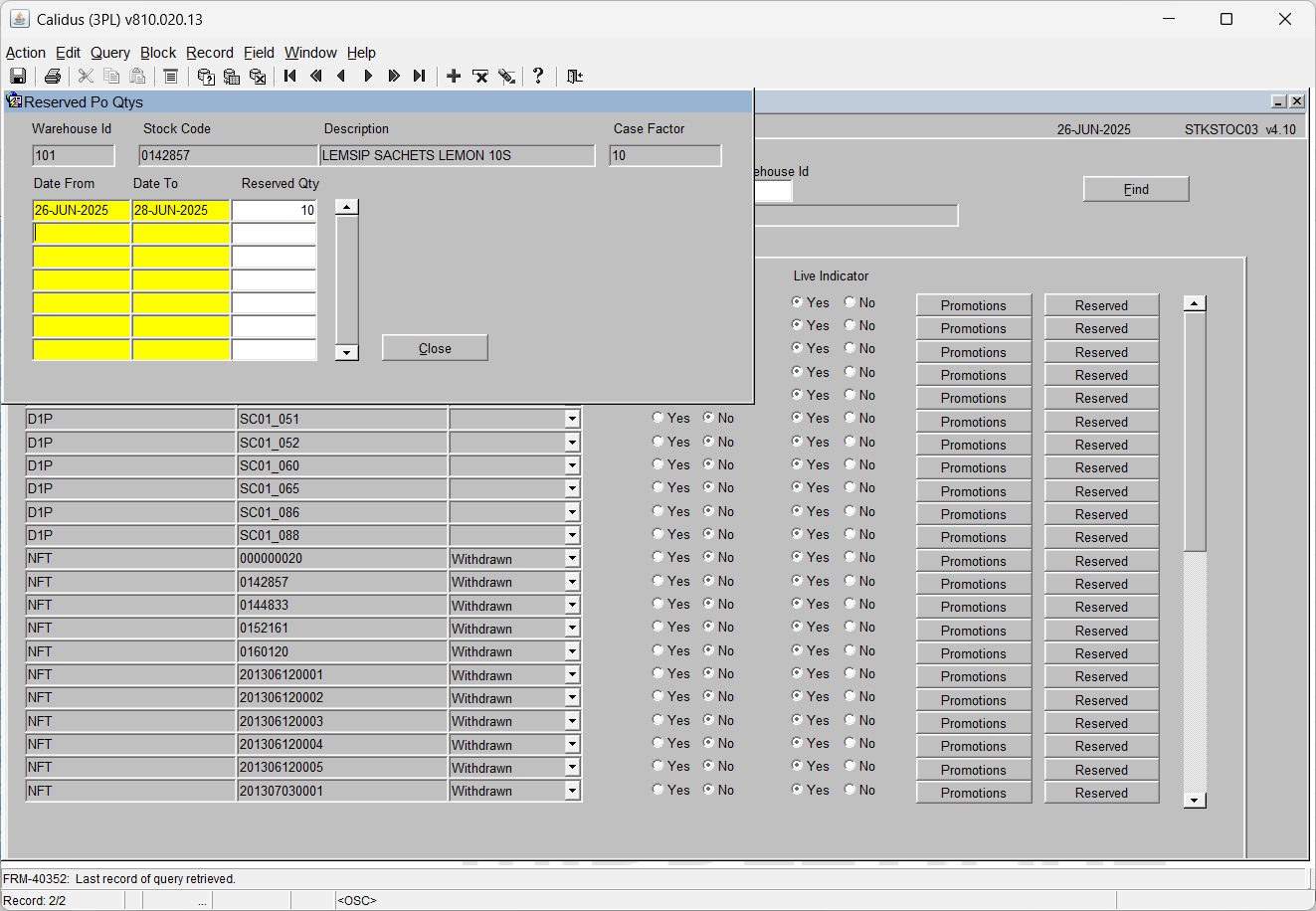The image size is (1316, 911).
Task: Set Live Indicator to No for 201306120001 row
Action: pyautogui.click(x=849, y=673)
